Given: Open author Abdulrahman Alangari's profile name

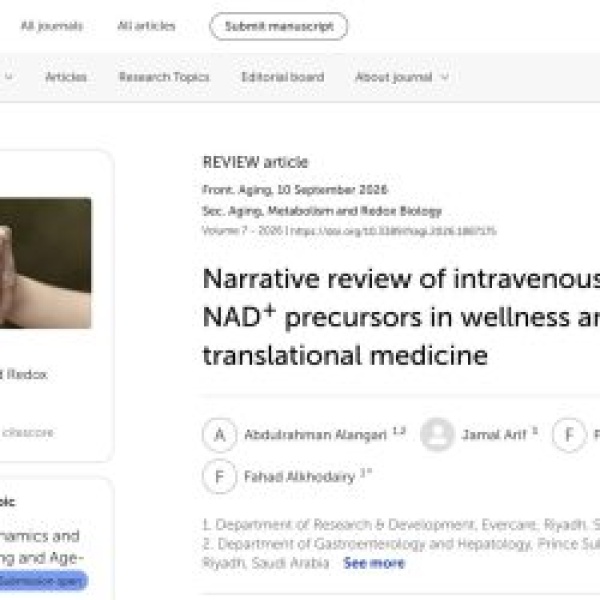Looking at the screenshot, I should (x=315, y=435).
